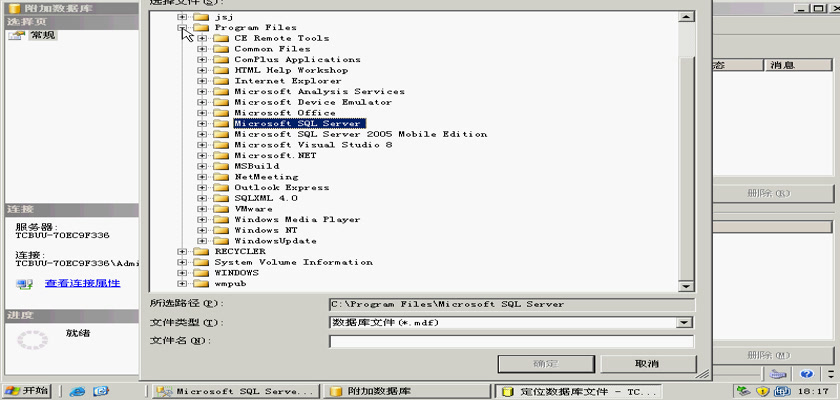The width and height of the screenshot is (840, 400).
Task: Select Microsoft SQL Server 2005 Mobile Edition
Action: pos(361,134)
